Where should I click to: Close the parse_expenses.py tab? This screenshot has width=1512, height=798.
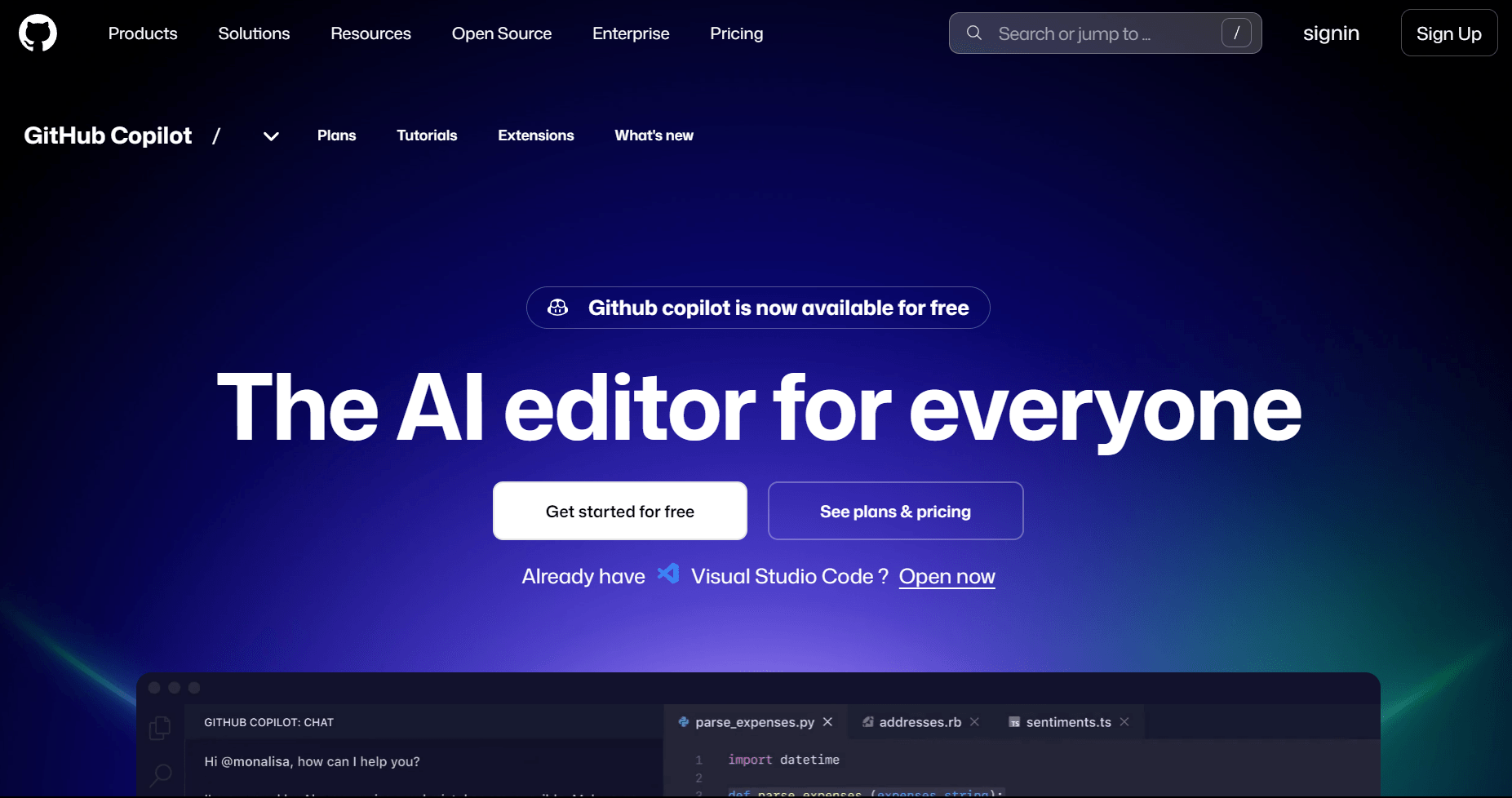click(x=827, y=722)
